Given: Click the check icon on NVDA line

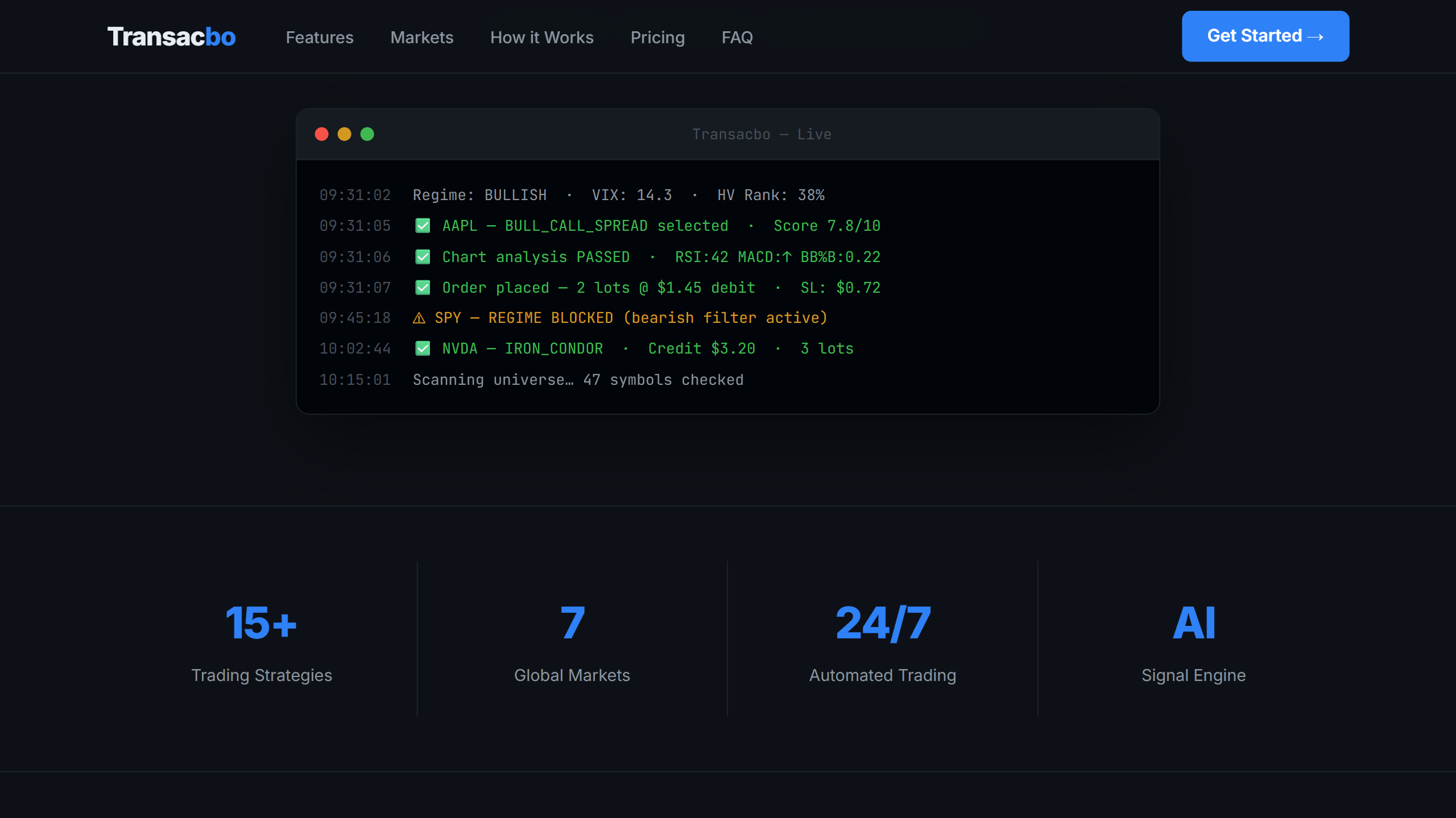Looking at the screenshot, I should (x=423, y=348).
